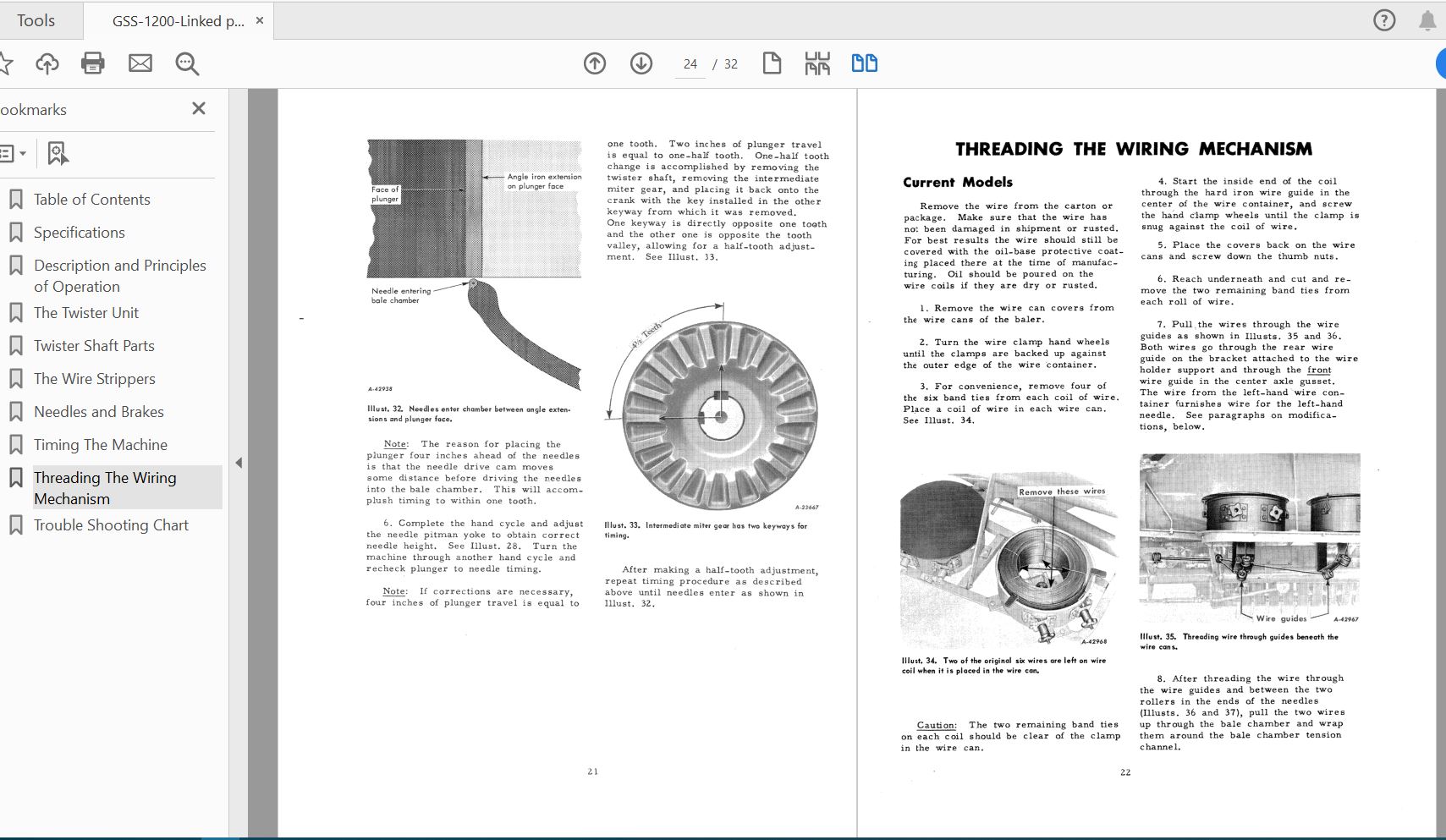Select the single page view icon
This screenshot has height=840, width=1446.
pos(772,63)
